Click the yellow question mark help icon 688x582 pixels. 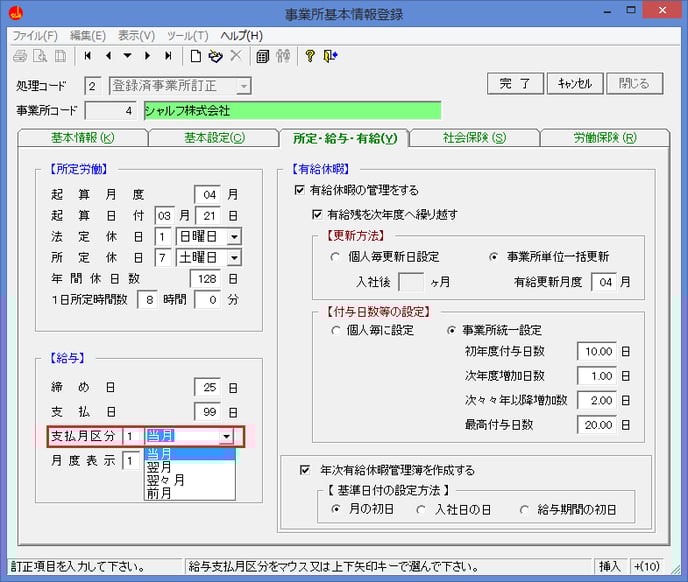(x=310, y=56)
